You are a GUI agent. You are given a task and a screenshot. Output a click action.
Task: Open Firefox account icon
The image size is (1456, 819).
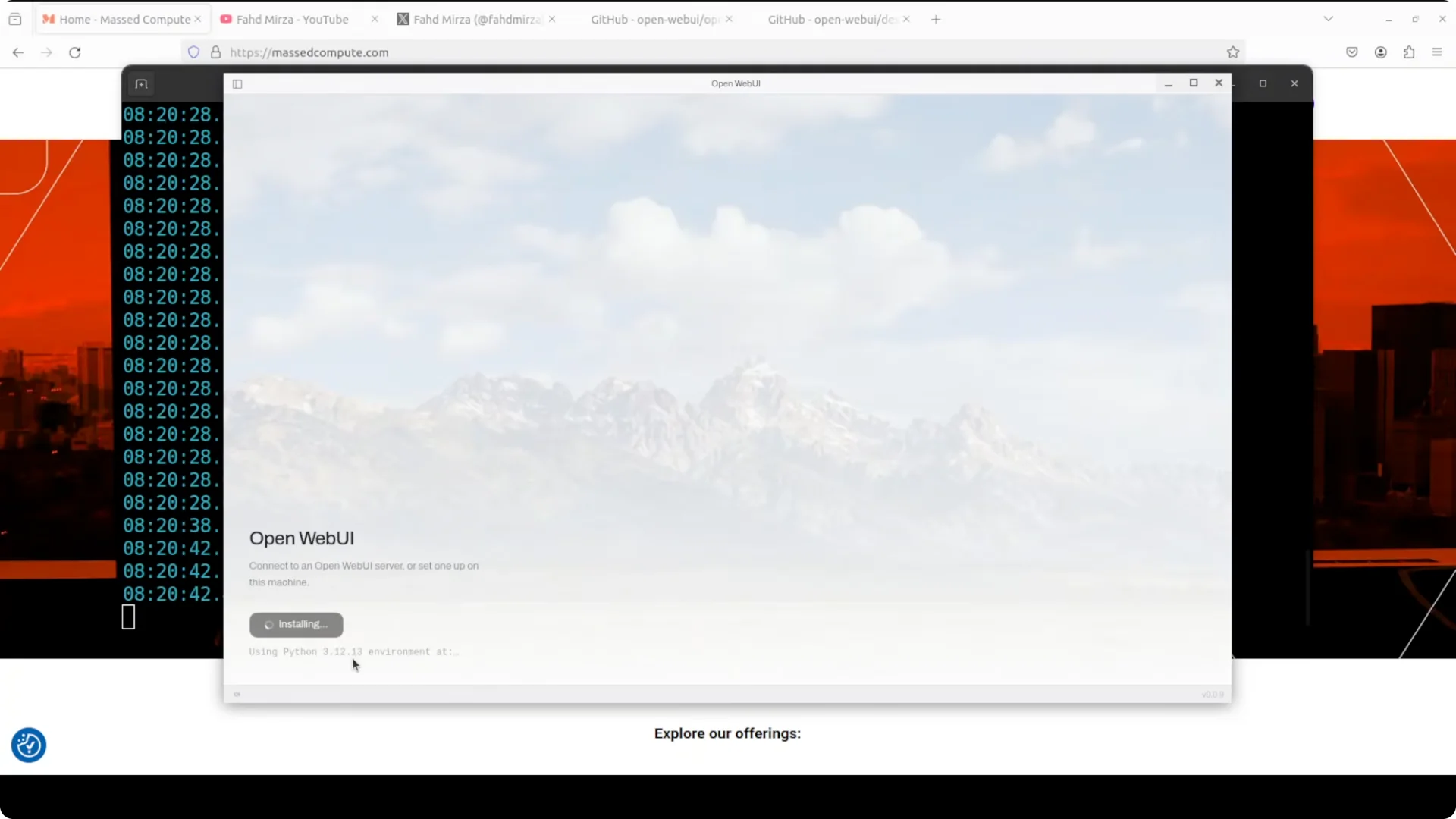pos(1381,52)
